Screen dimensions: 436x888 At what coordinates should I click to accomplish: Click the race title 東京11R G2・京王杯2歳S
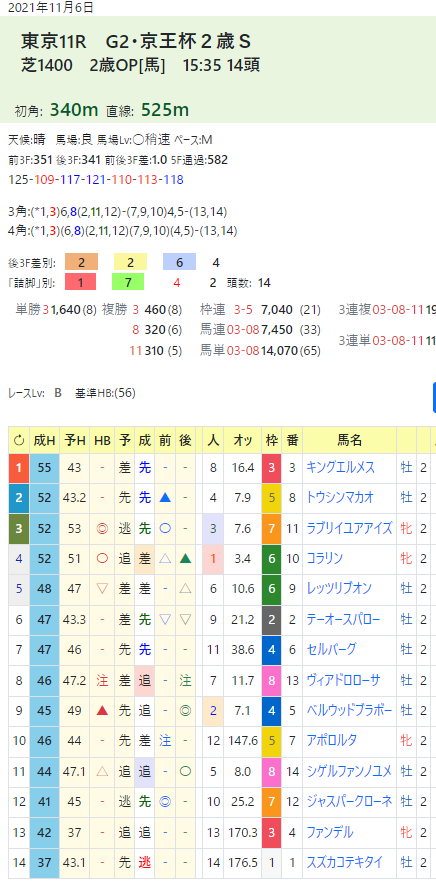pos(136,41)
